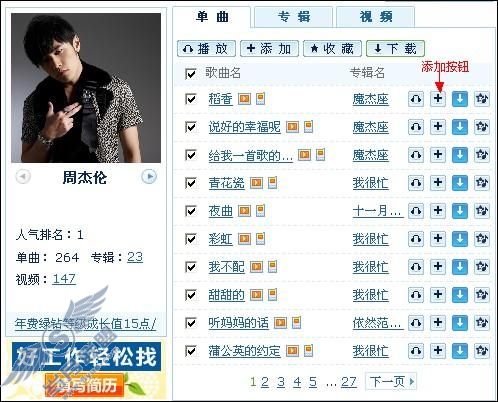Show next artist with right arrow

pyautogui.click(x=149, y=176)
